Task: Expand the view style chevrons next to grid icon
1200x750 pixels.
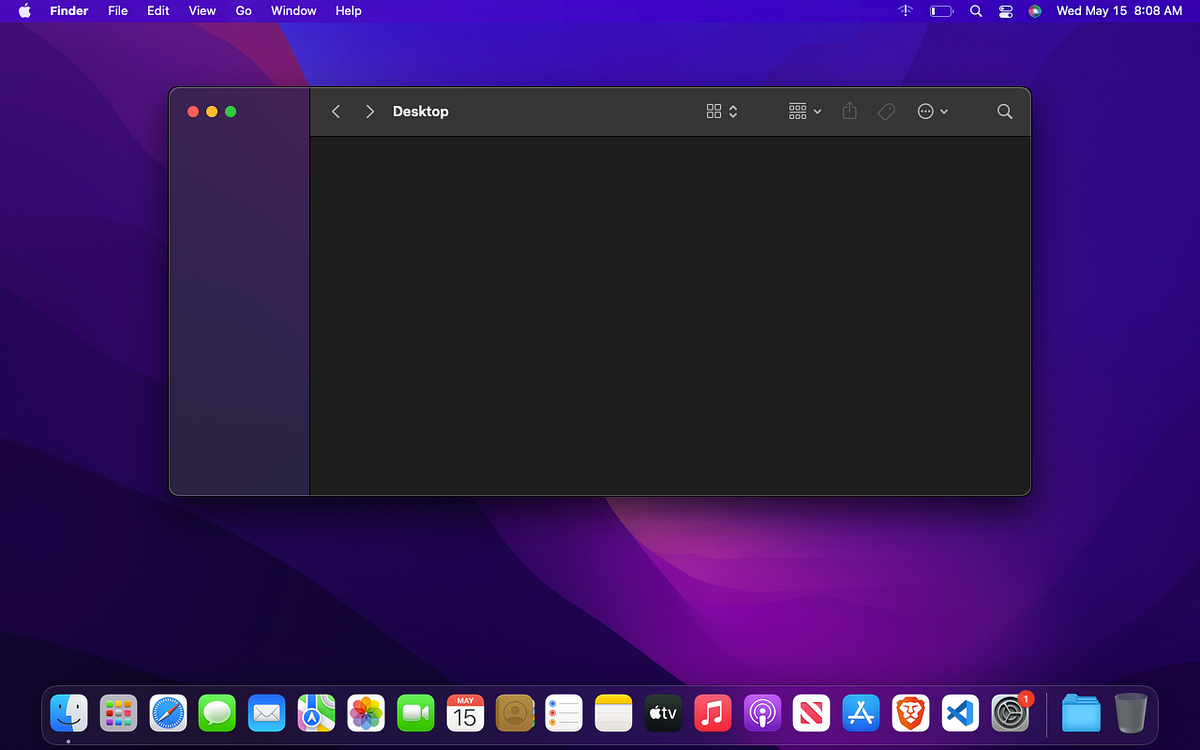Action: click(x=733, y=111)
